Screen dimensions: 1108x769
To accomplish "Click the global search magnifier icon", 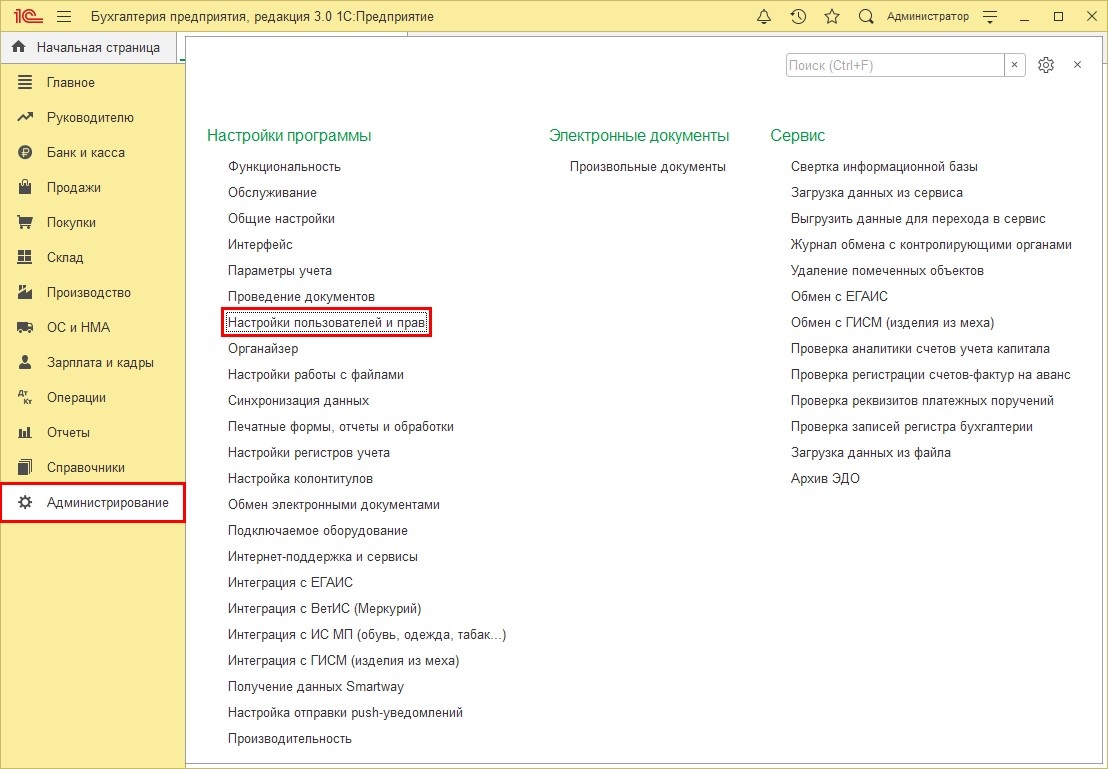I will (x=866, y=16).
